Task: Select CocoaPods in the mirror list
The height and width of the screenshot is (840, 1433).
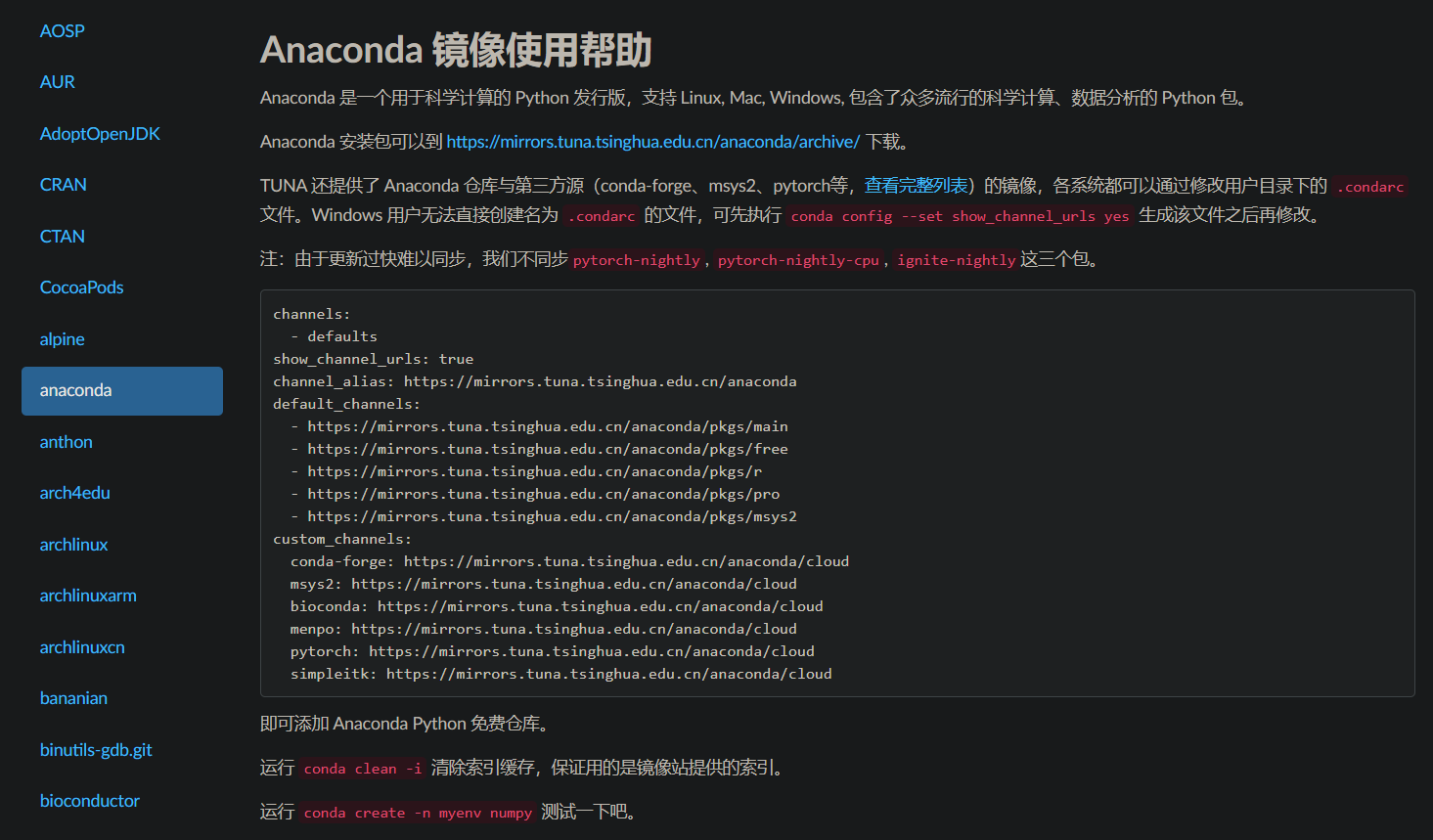Action: (x=81, y=287)
